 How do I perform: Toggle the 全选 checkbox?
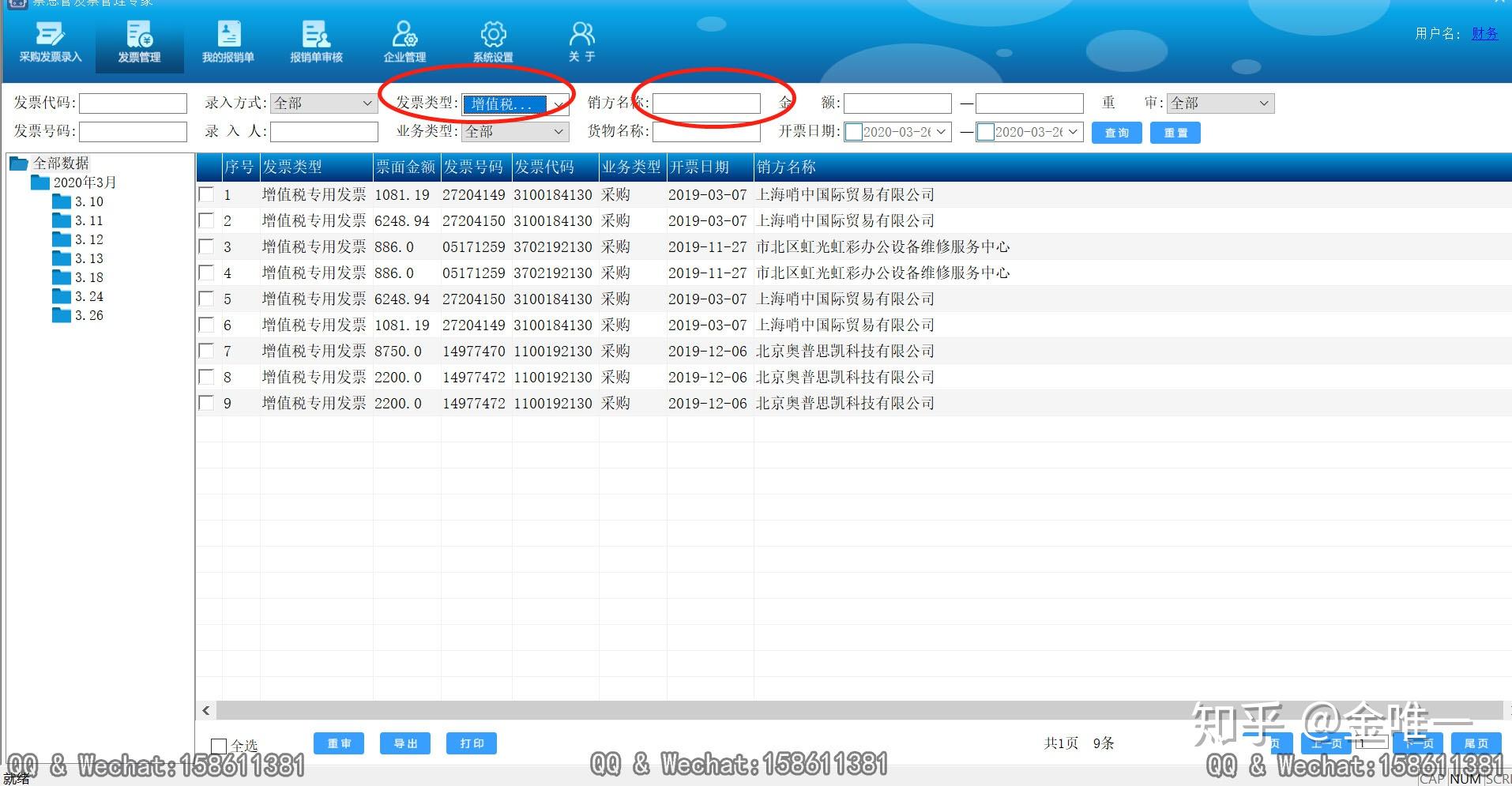click(x=219, y=745)
